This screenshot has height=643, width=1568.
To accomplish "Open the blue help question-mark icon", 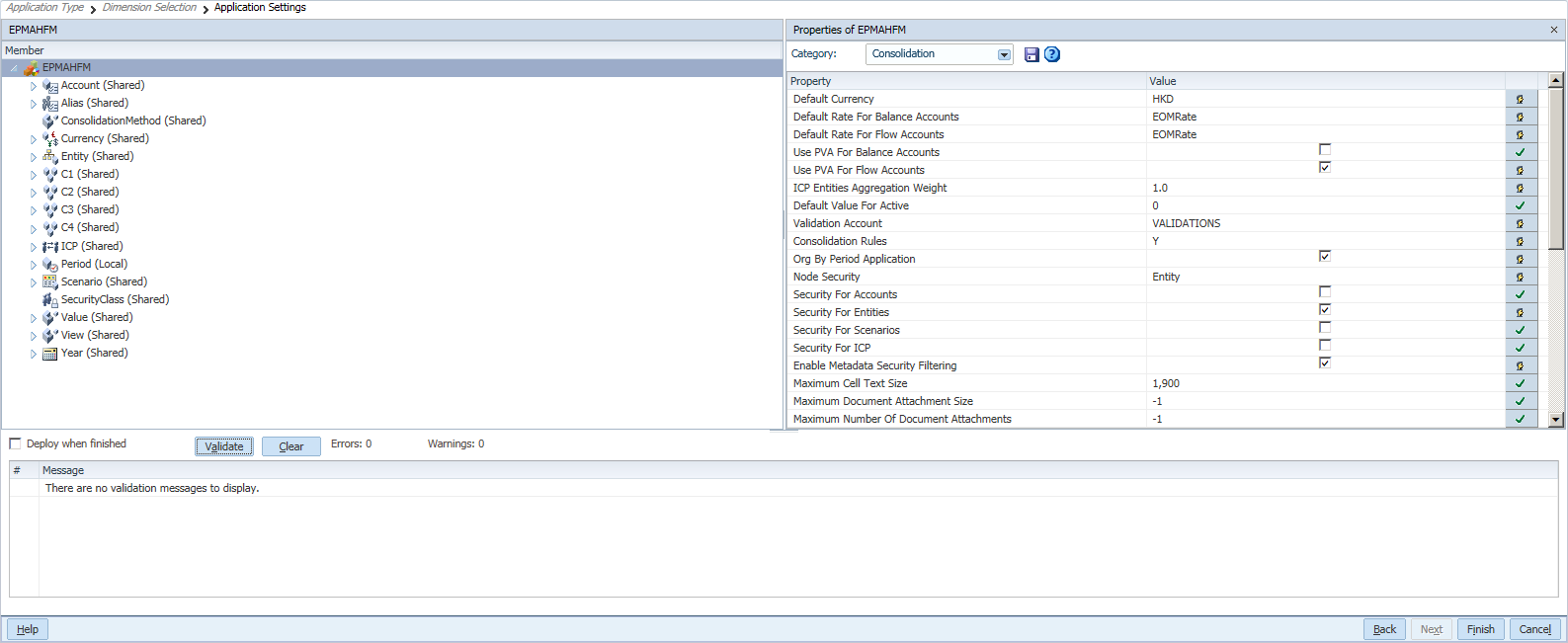I will tap(1052, 54).
